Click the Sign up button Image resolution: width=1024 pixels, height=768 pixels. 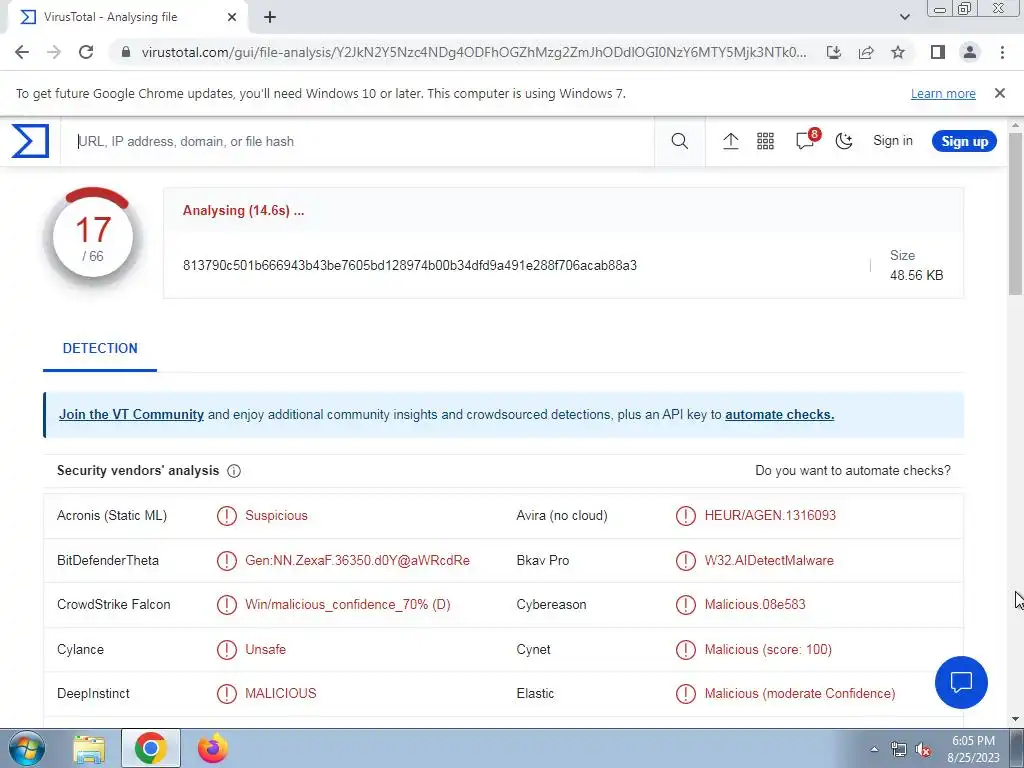(964, 141)
